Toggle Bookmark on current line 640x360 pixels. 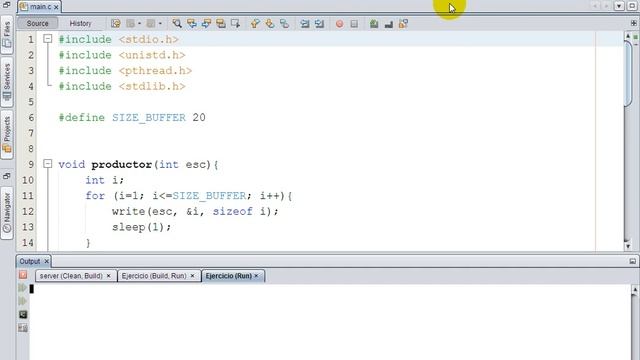coord(284,24)
